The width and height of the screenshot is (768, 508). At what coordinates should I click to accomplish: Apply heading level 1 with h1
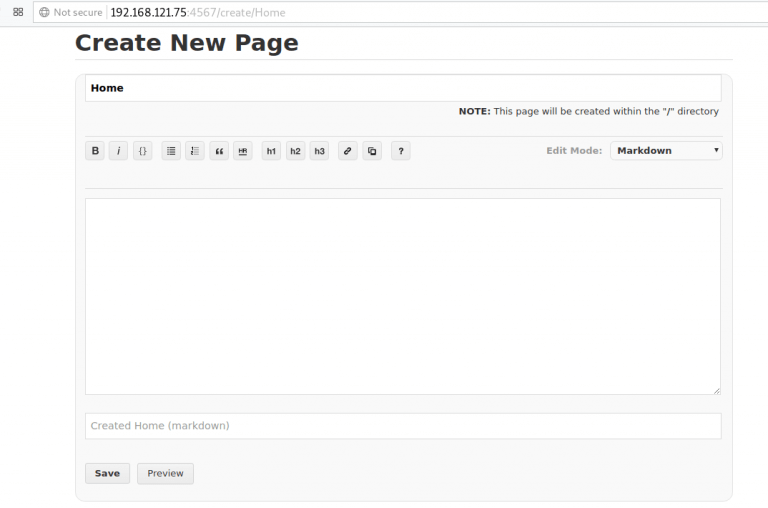[x=271, y=151]
